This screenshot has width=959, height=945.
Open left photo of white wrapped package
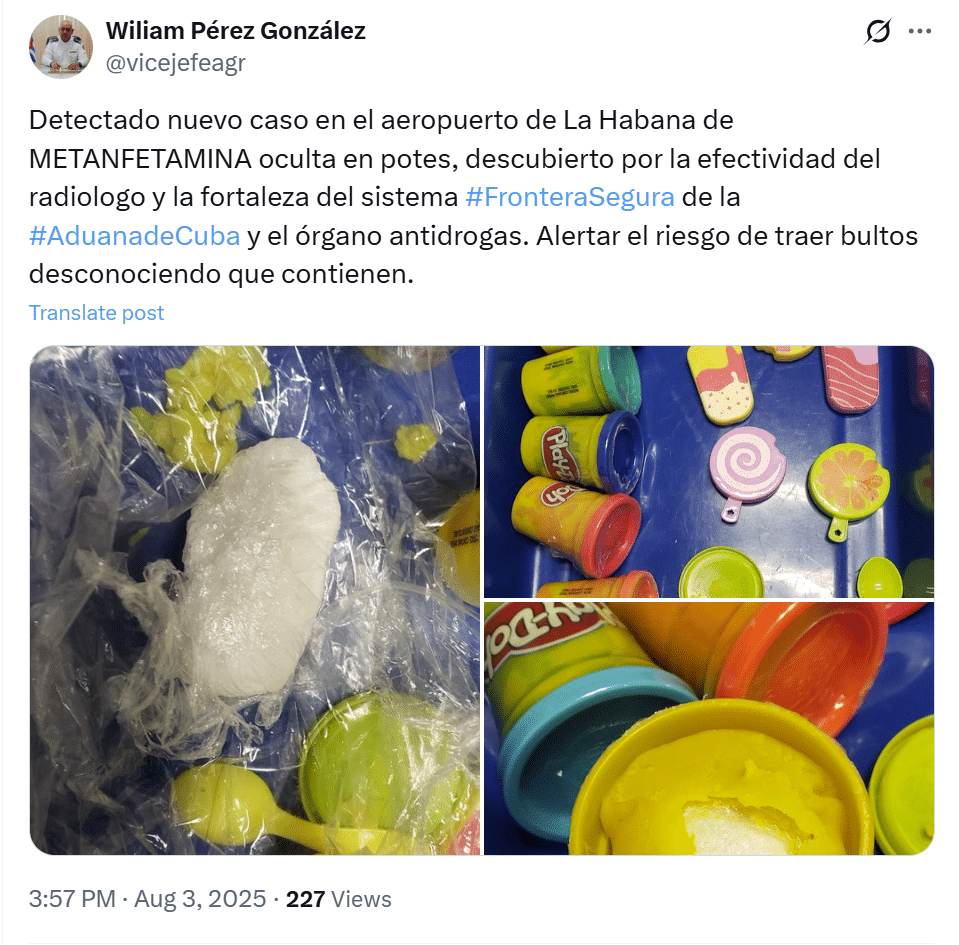tap(254, 600)
